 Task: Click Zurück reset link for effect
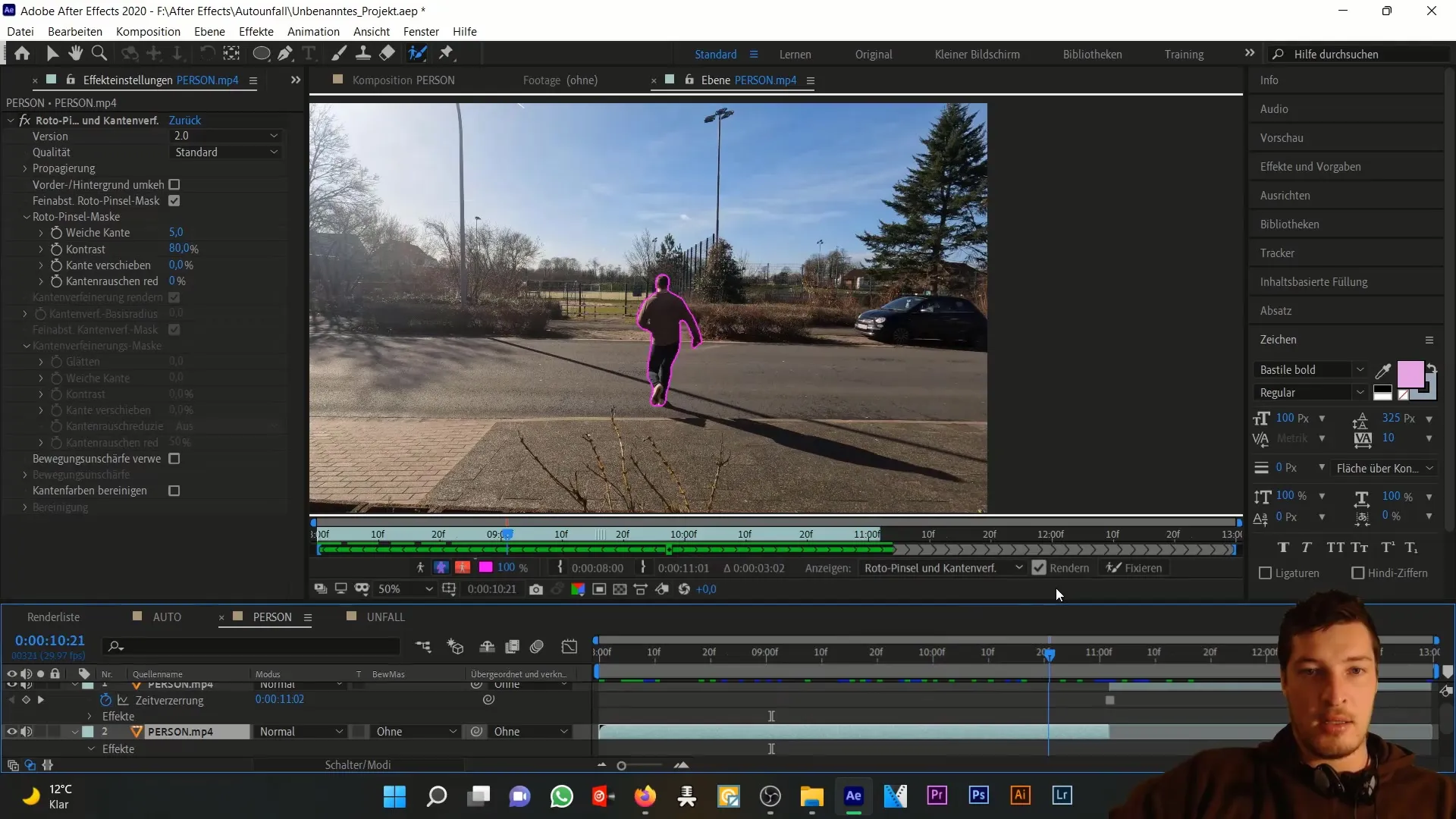click(x=184, y=121)
